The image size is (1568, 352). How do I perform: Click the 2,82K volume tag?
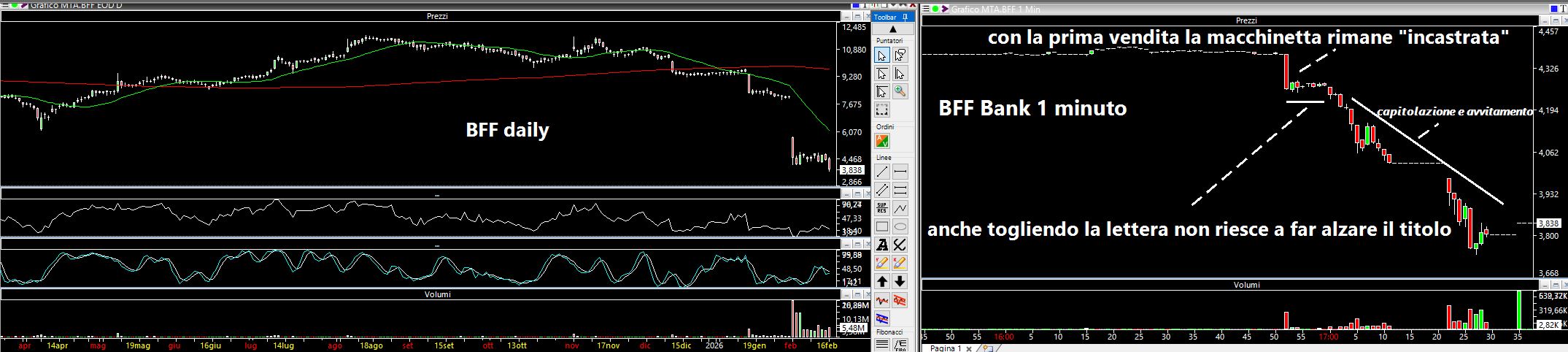point(1548,324)
